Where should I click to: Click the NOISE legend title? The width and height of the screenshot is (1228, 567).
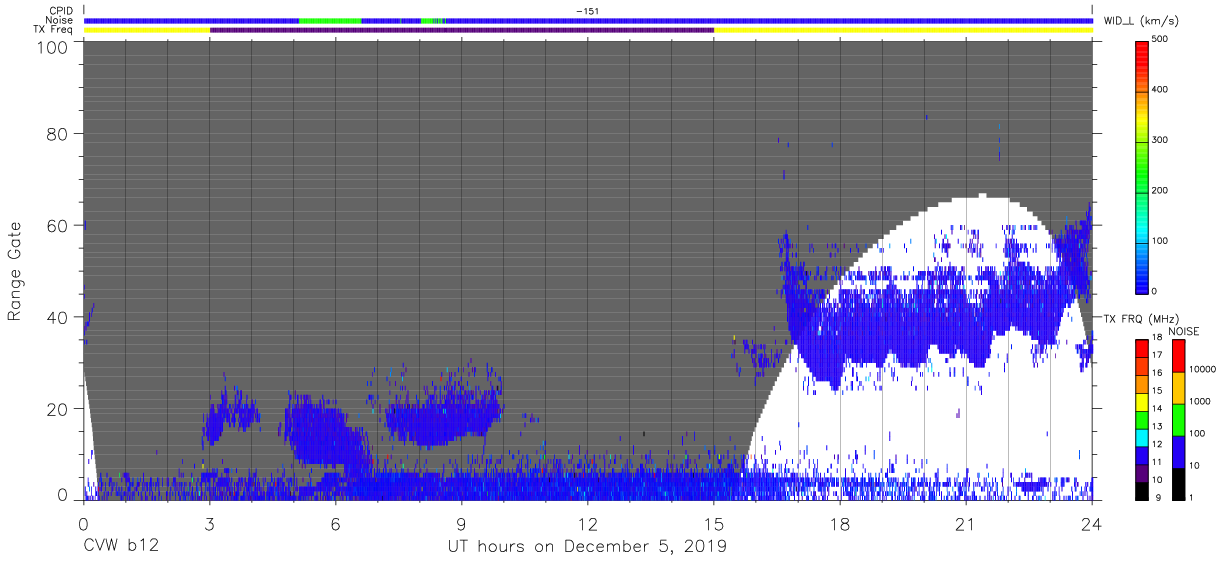pos(1182,332)
